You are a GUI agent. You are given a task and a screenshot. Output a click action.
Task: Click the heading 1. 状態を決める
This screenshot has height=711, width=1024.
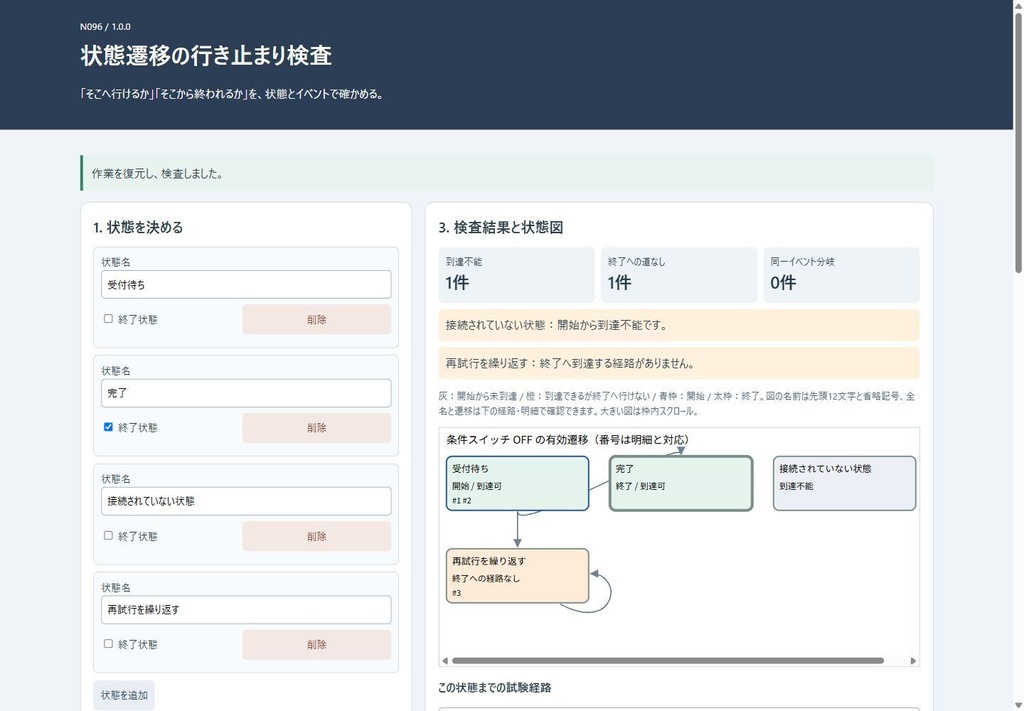point(138,227)
